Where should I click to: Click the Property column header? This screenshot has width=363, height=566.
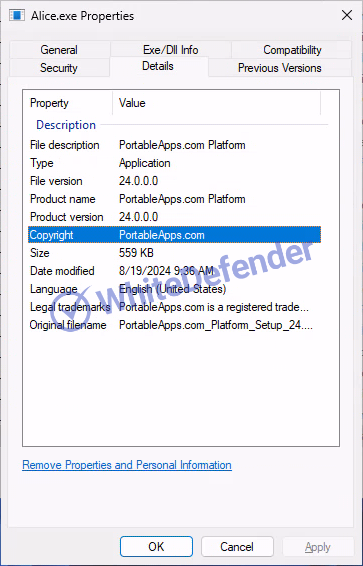click(67, 103)
